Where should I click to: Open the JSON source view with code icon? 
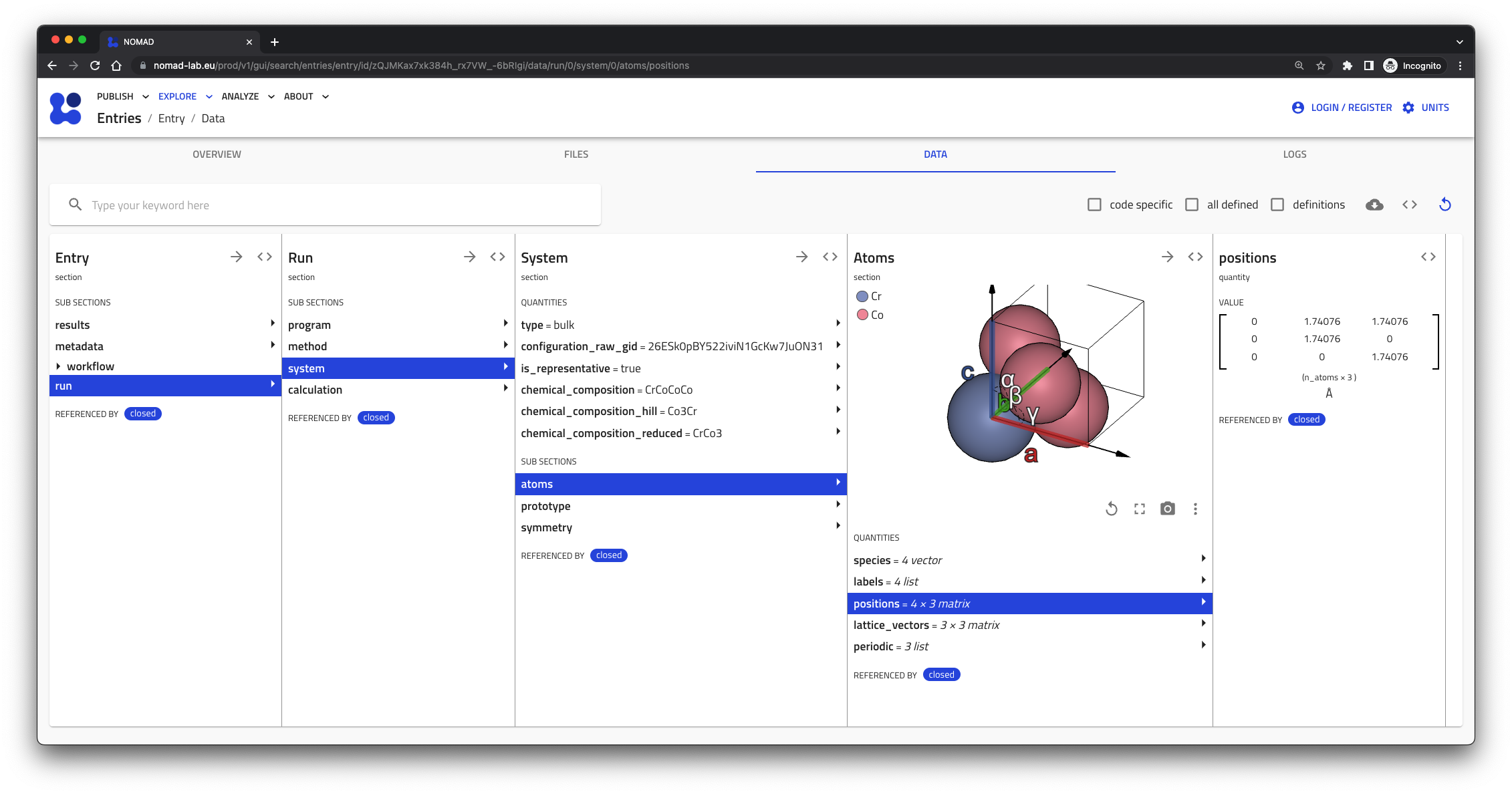point(1410,205)
